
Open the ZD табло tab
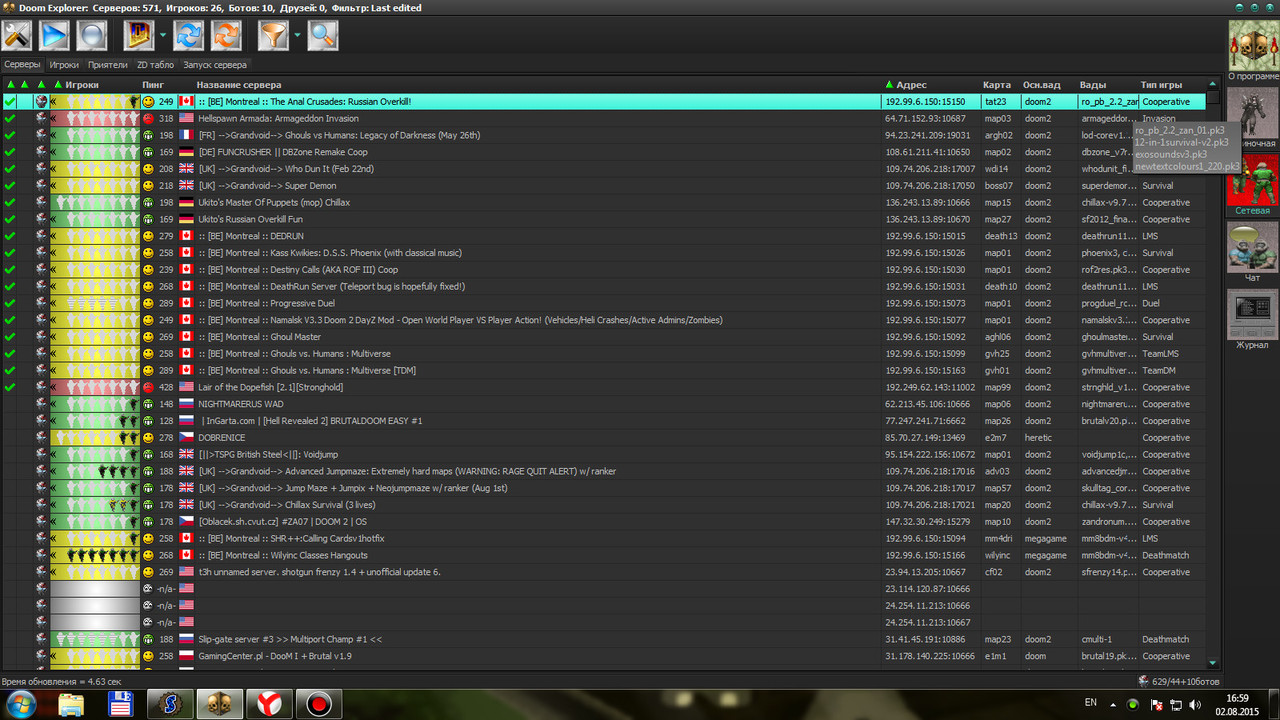point(155,65)
